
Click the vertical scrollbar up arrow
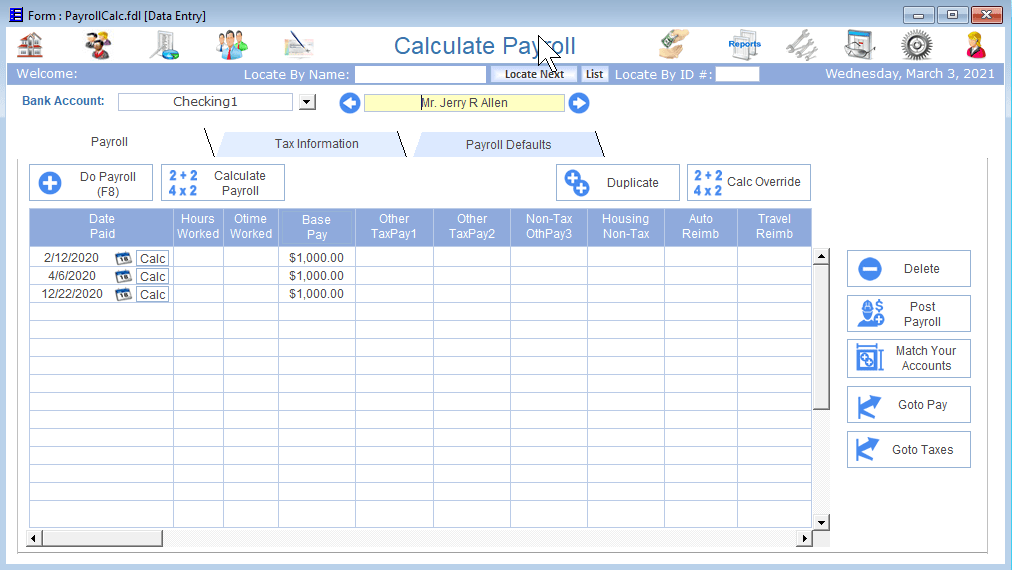821,256
